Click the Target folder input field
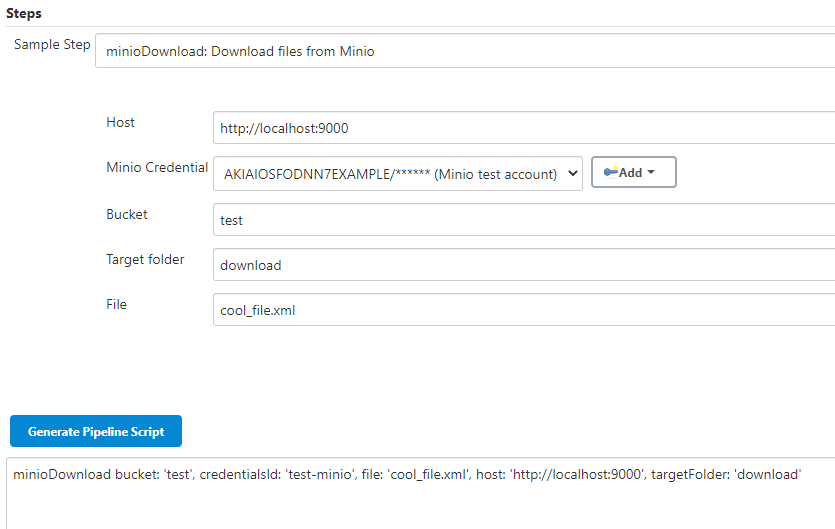Viewport: 835px width, 529px height. point(524,265)
